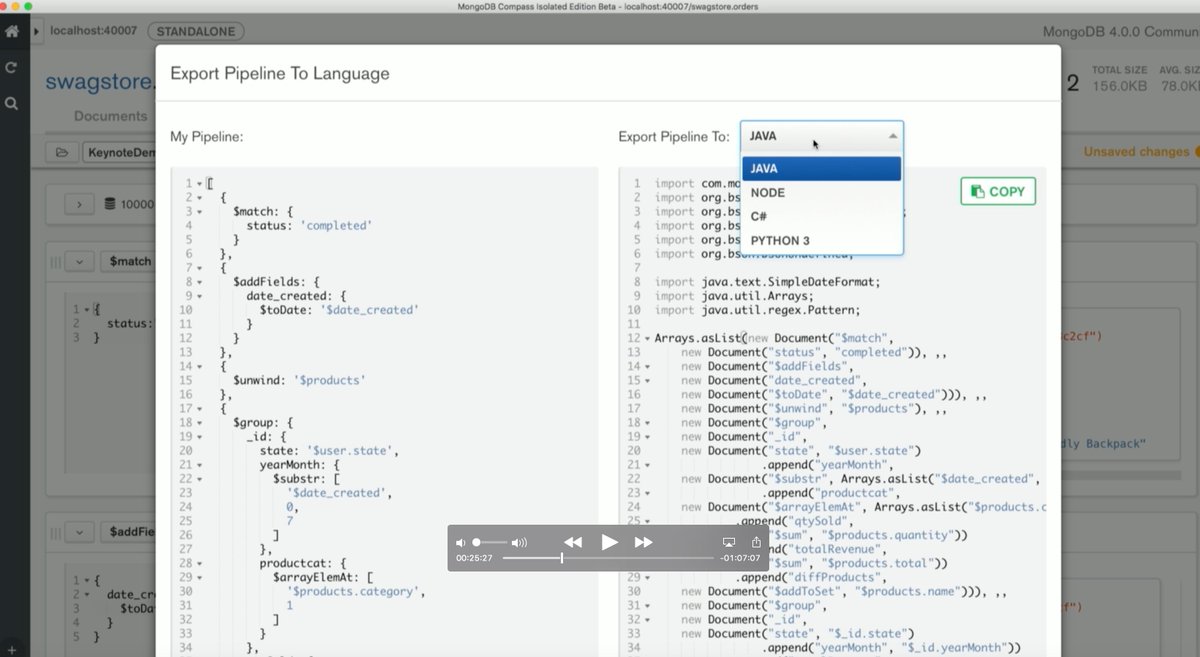Viewport: 1200px width, 657px height.
Task: Click import java.text.SimpleDateFormat; line
Action: tap(768, 282)
